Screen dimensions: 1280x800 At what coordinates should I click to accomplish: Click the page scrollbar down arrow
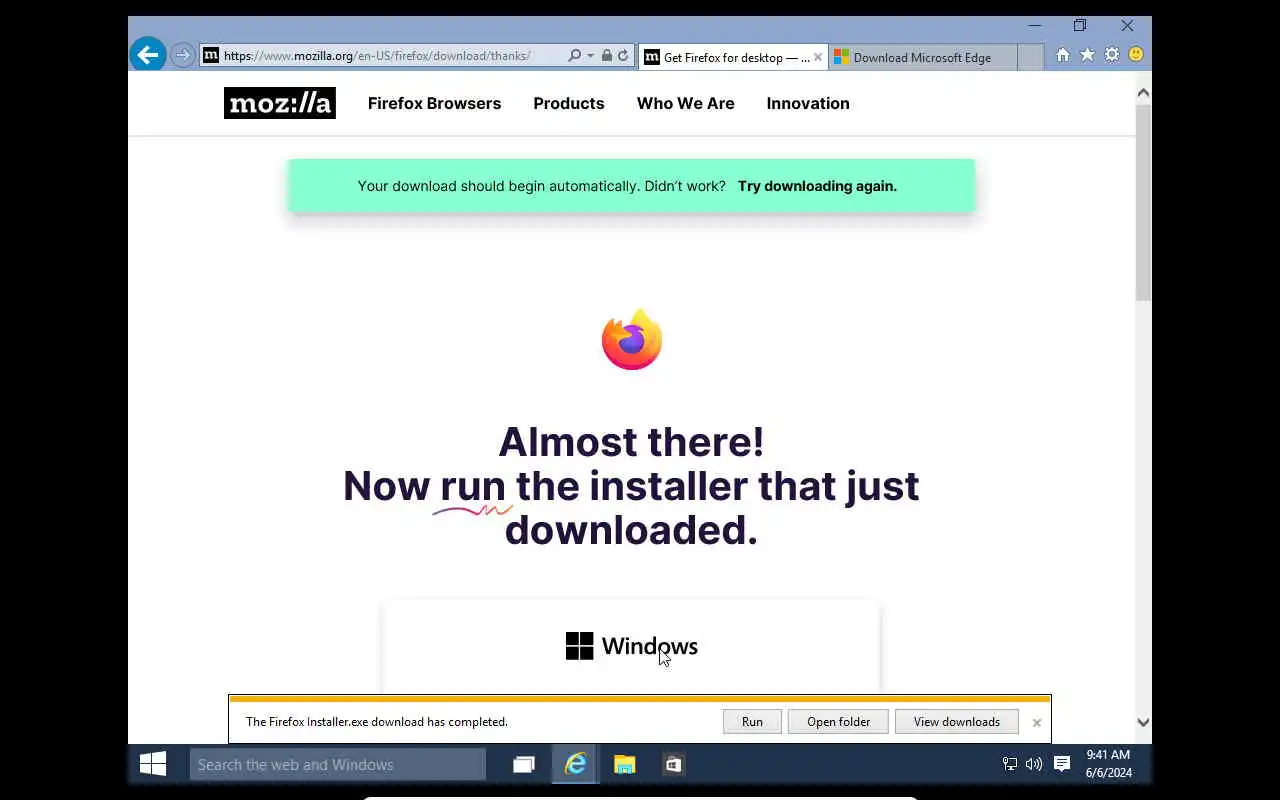coord(1143,722)
